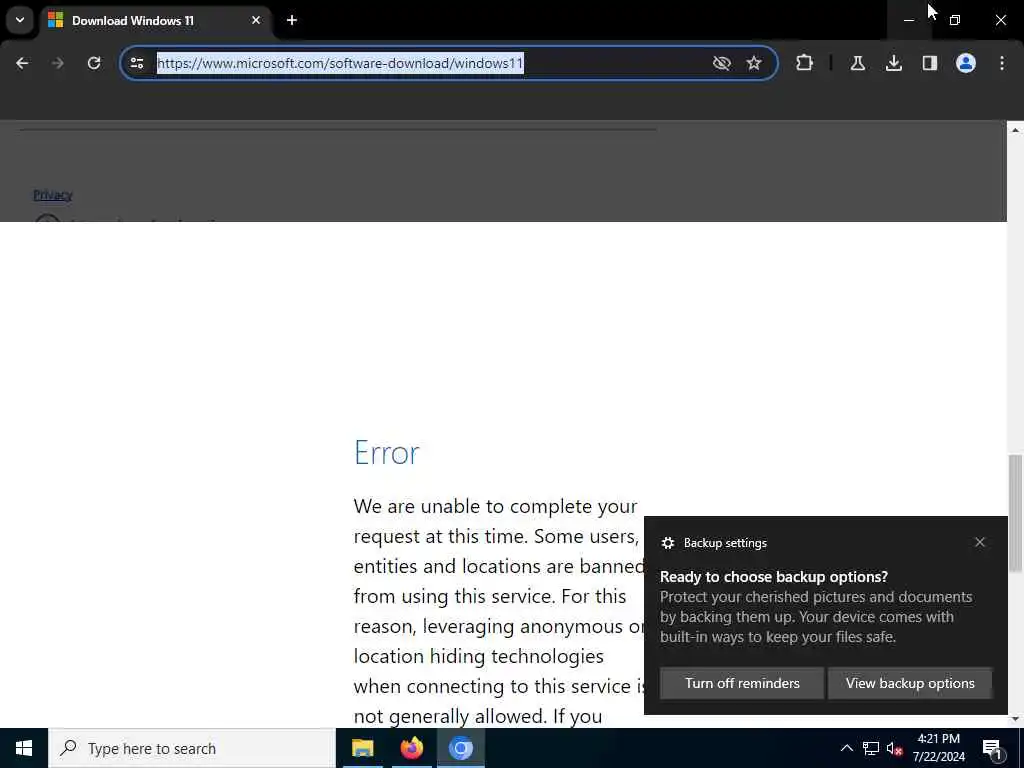Click Turn off reminders button
Image resolution: width=1024 pixels, height=768 pixels.
point(742,683)
